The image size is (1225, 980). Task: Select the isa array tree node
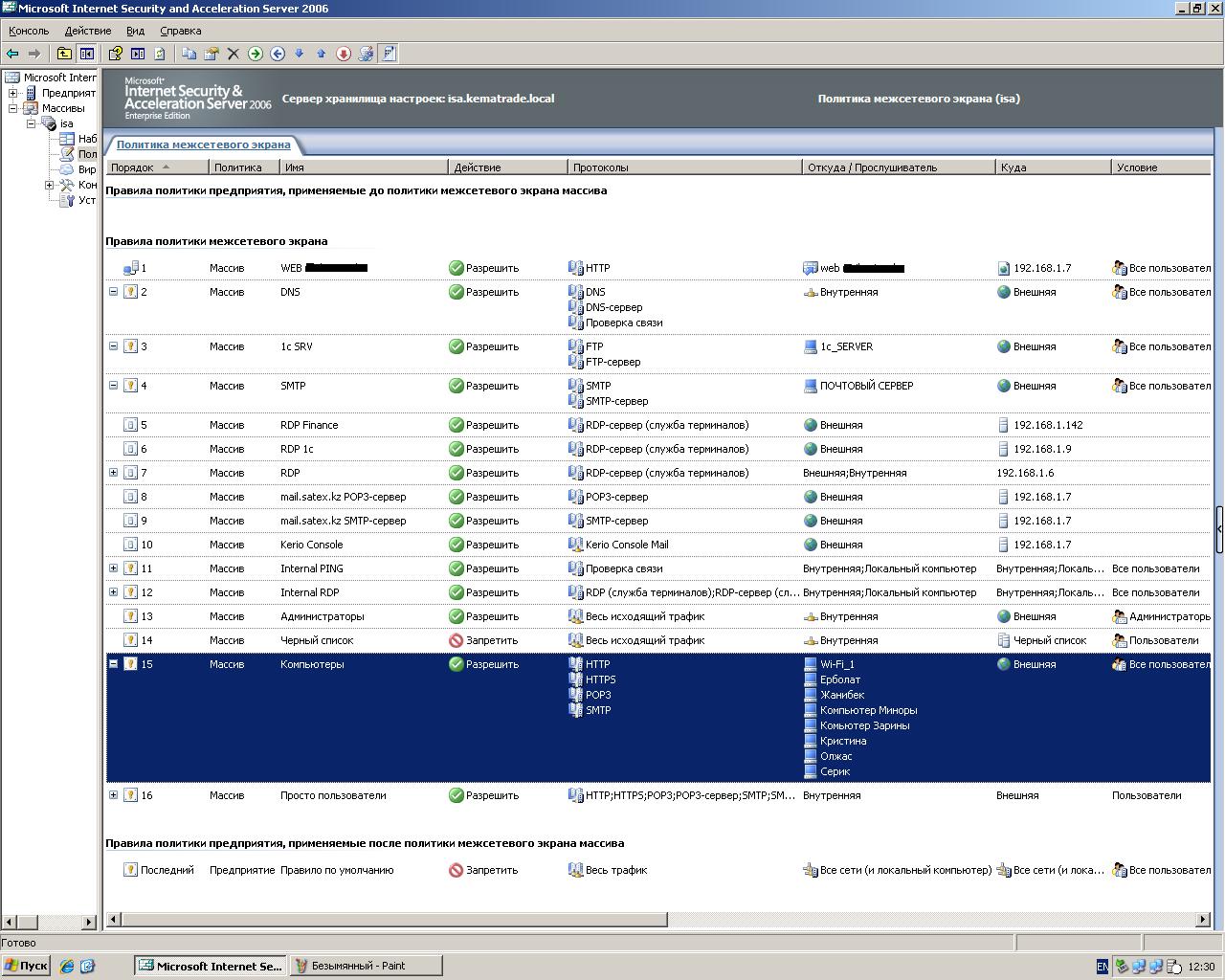(66, 123)
